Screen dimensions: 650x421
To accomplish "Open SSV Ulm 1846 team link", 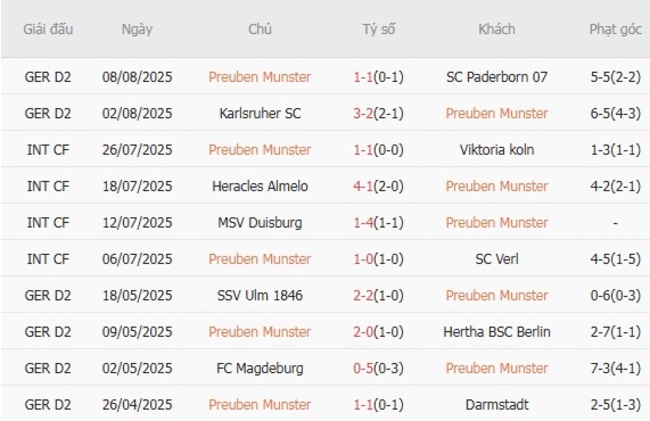I will point(260,295).
